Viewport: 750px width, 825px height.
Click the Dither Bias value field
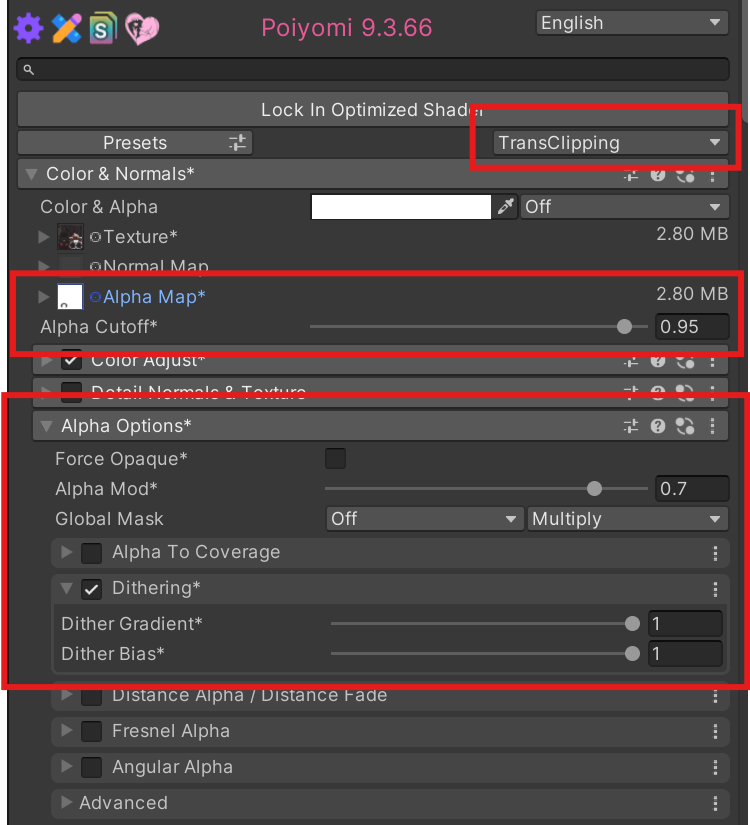pyautogui.click(x=685, y=654)
